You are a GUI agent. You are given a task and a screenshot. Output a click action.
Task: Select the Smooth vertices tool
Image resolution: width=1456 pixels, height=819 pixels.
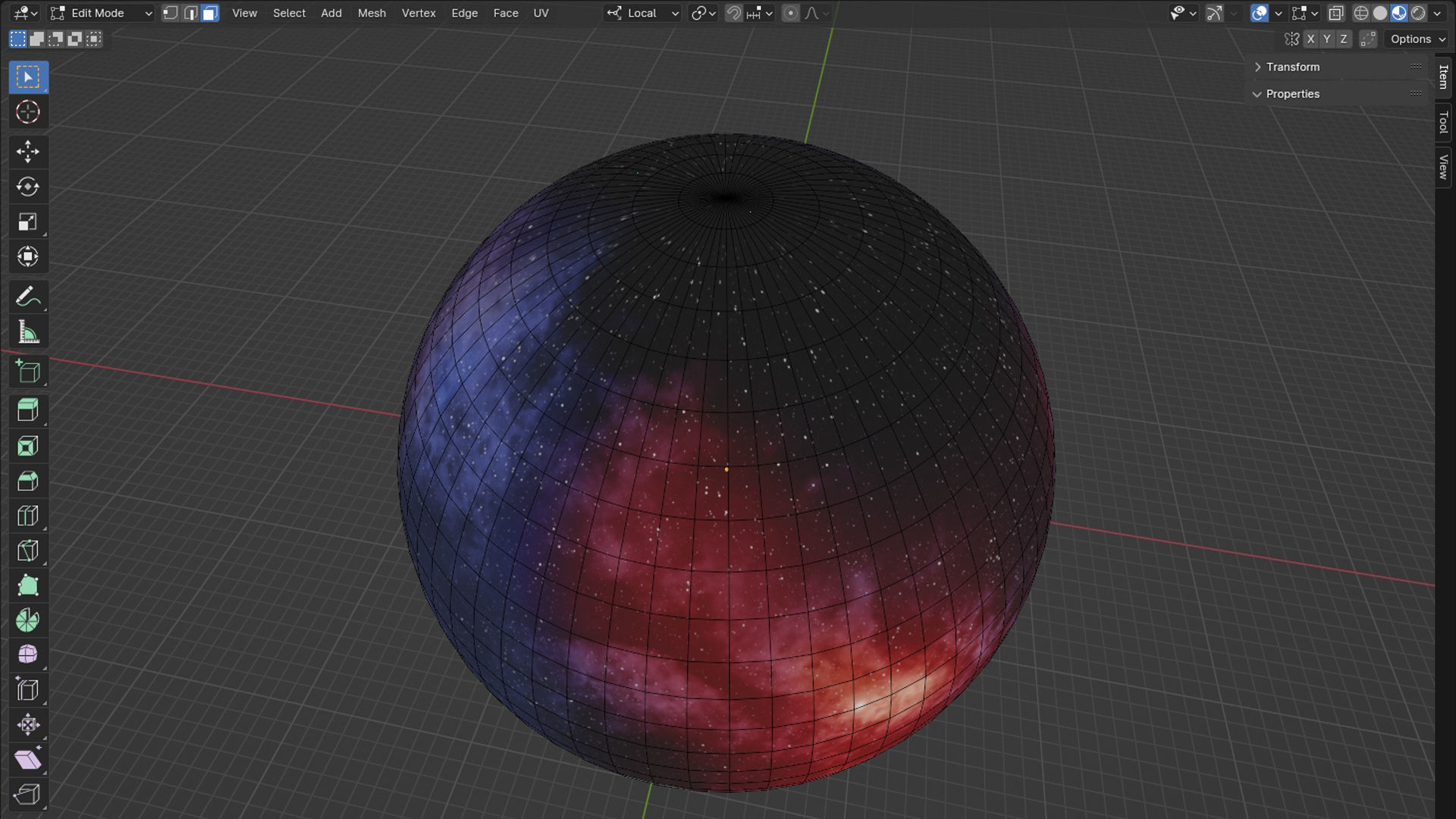click(28, 654)
